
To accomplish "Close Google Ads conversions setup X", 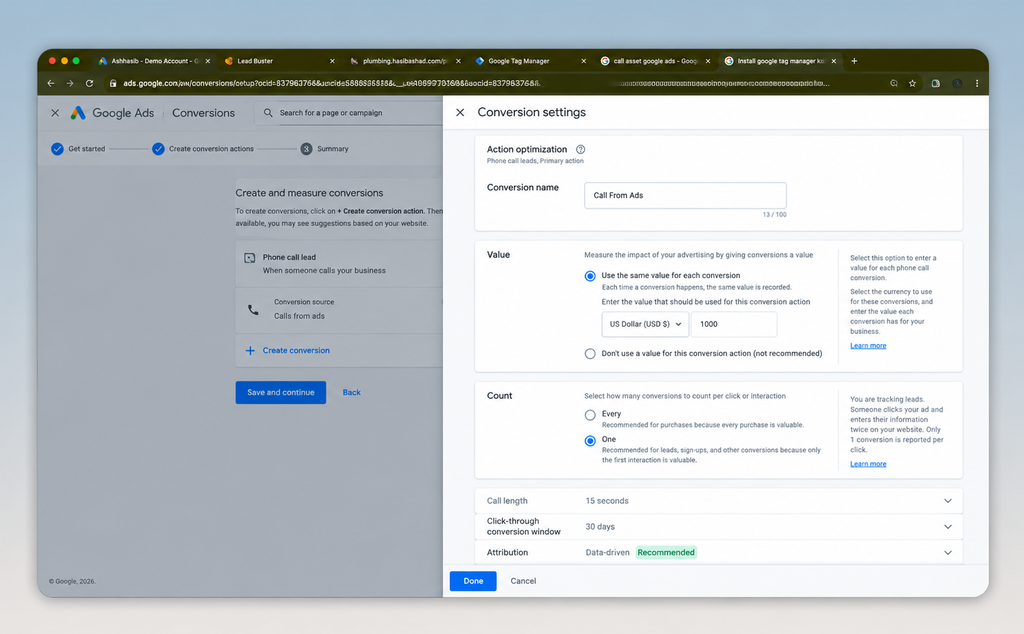I will 56,112.
